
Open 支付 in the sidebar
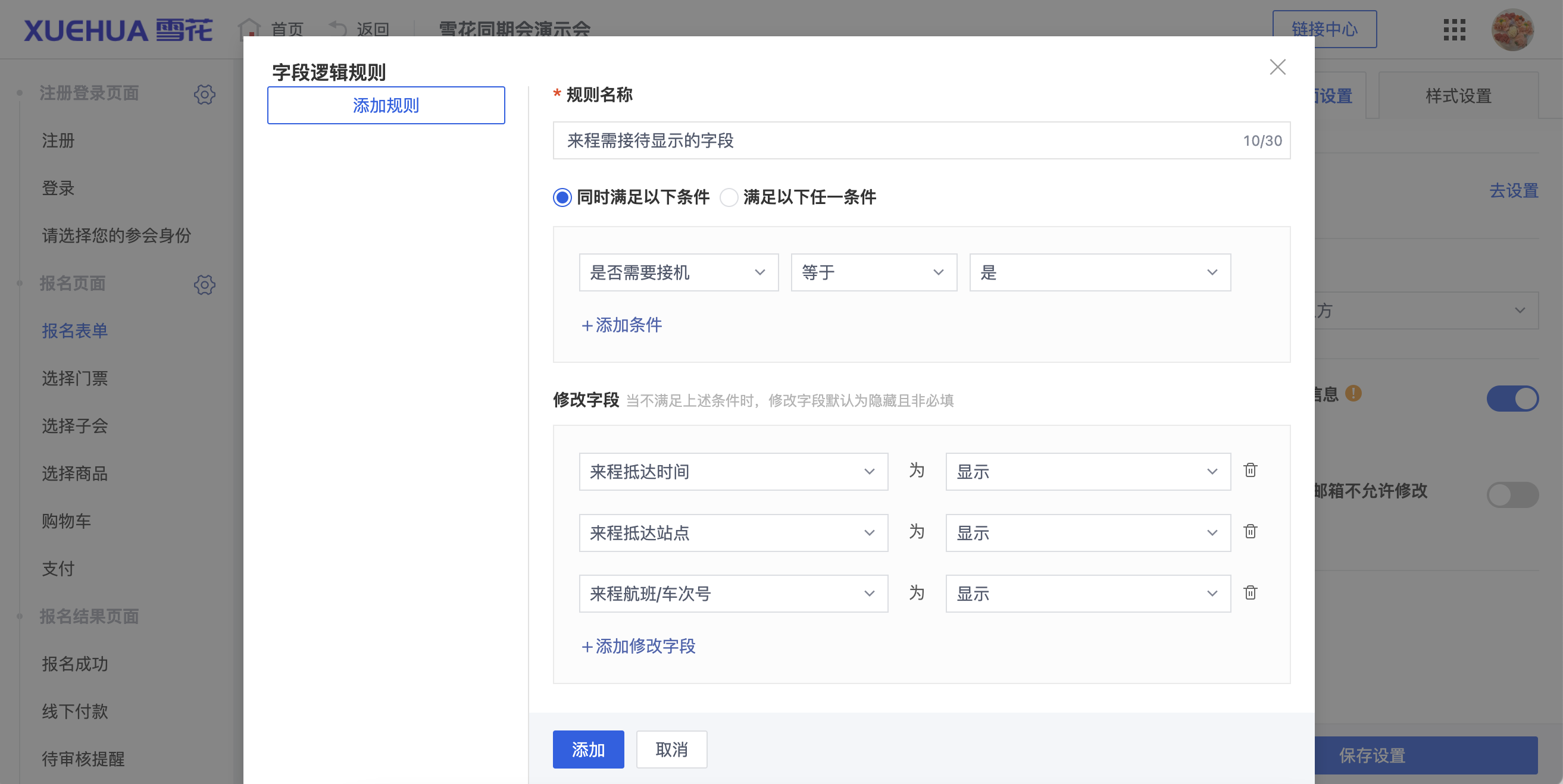coord(58,568)
